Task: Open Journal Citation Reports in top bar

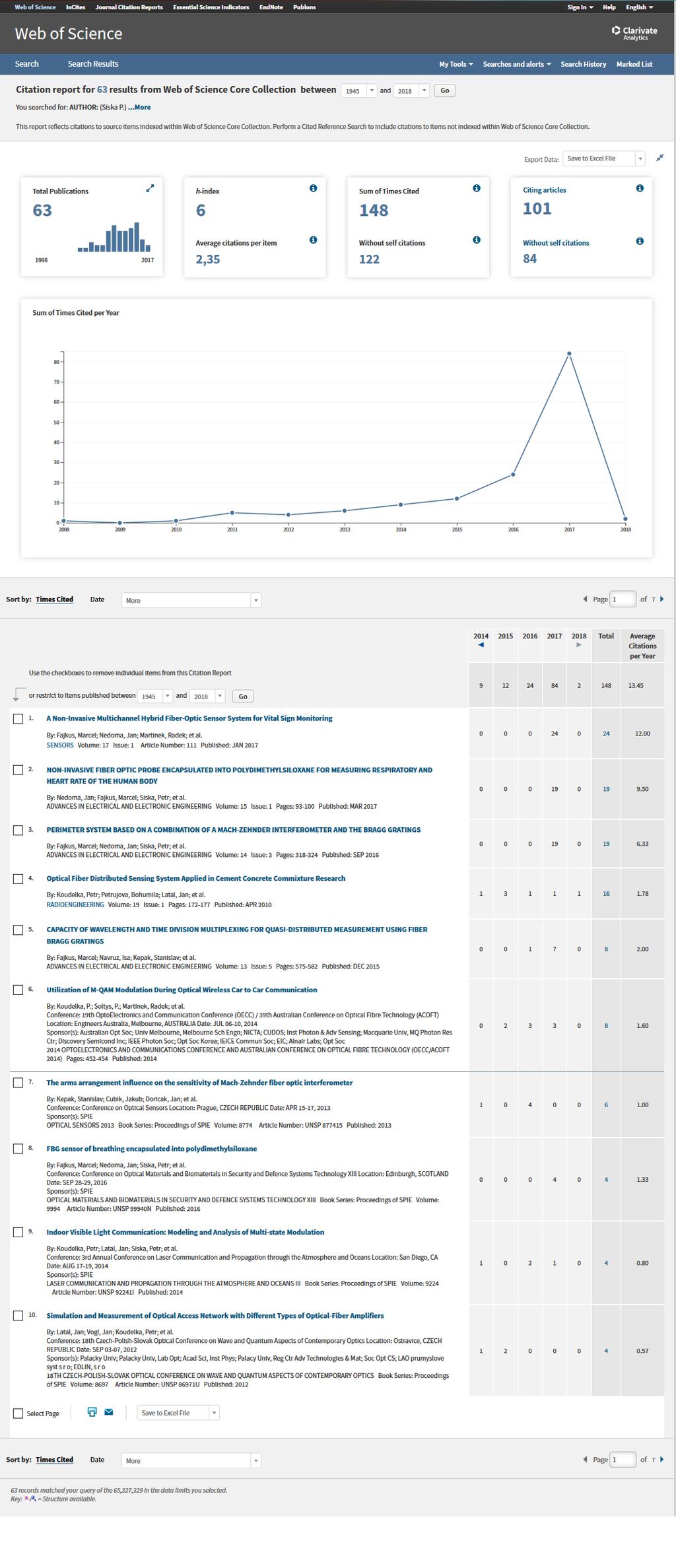Action: 129,7
